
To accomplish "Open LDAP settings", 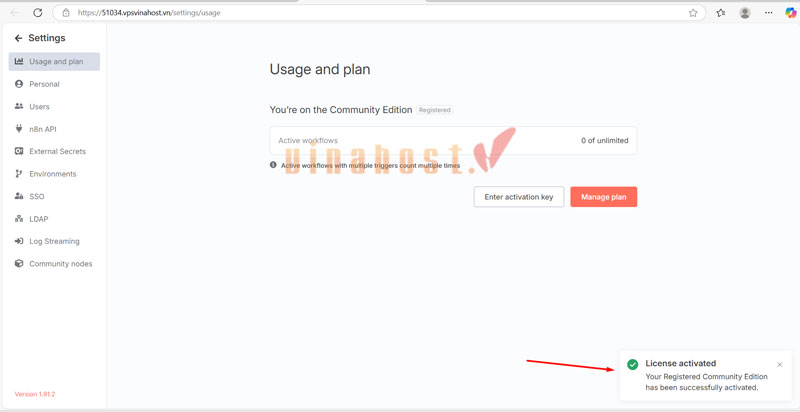I will [54, 219].
